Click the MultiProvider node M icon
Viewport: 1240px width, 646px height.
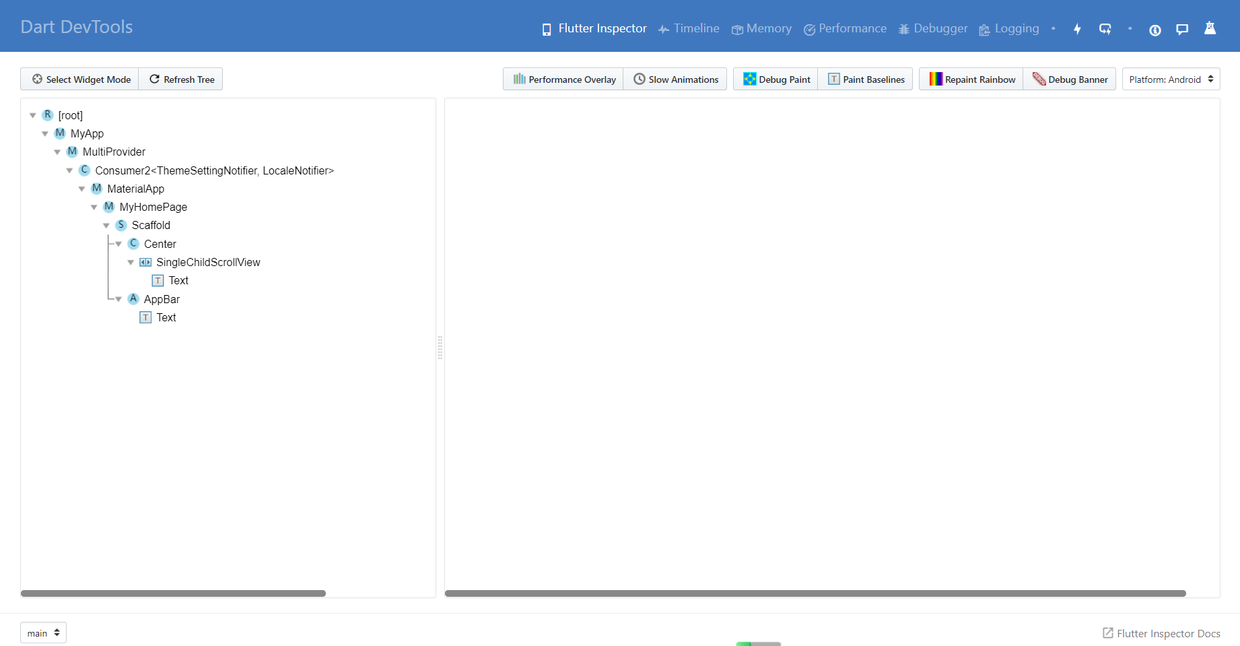point(72,152)
